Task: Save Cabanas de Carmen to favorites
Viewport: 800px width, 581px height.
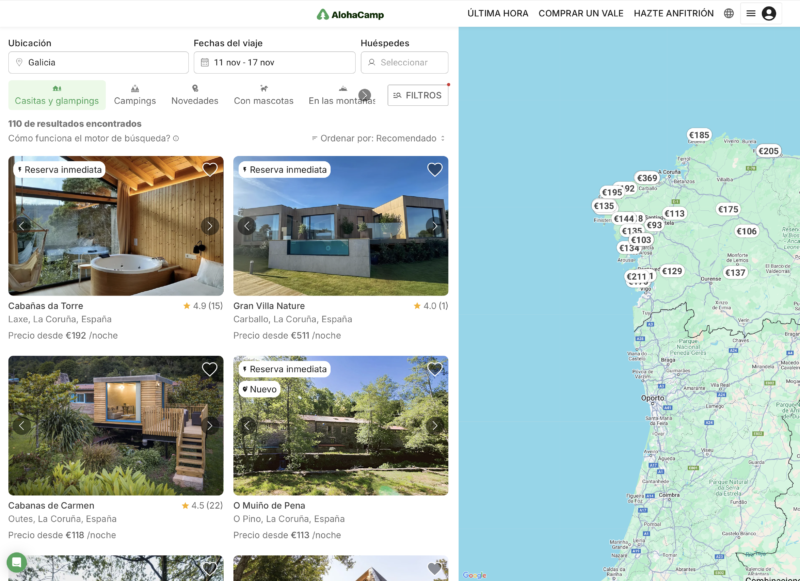Action: point(209,369)
